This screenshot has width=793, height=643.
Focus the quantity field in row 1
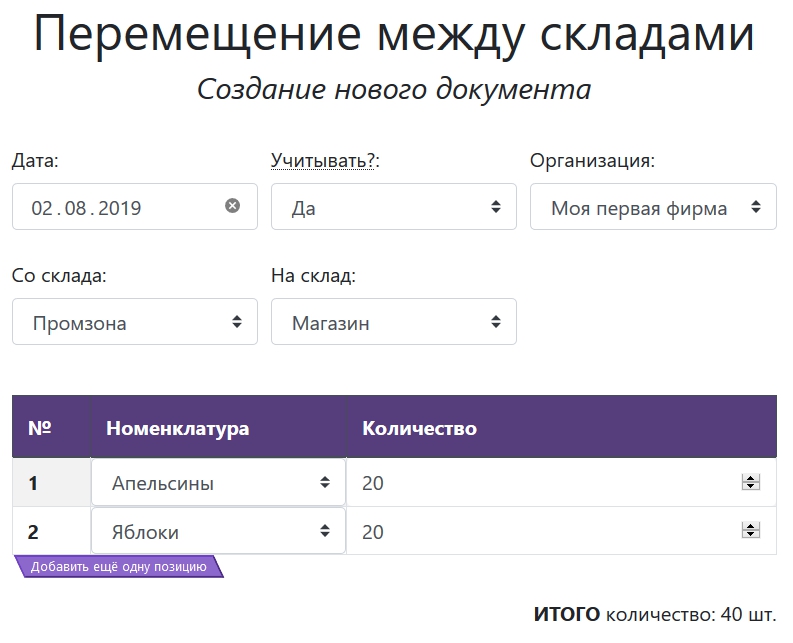540,483
